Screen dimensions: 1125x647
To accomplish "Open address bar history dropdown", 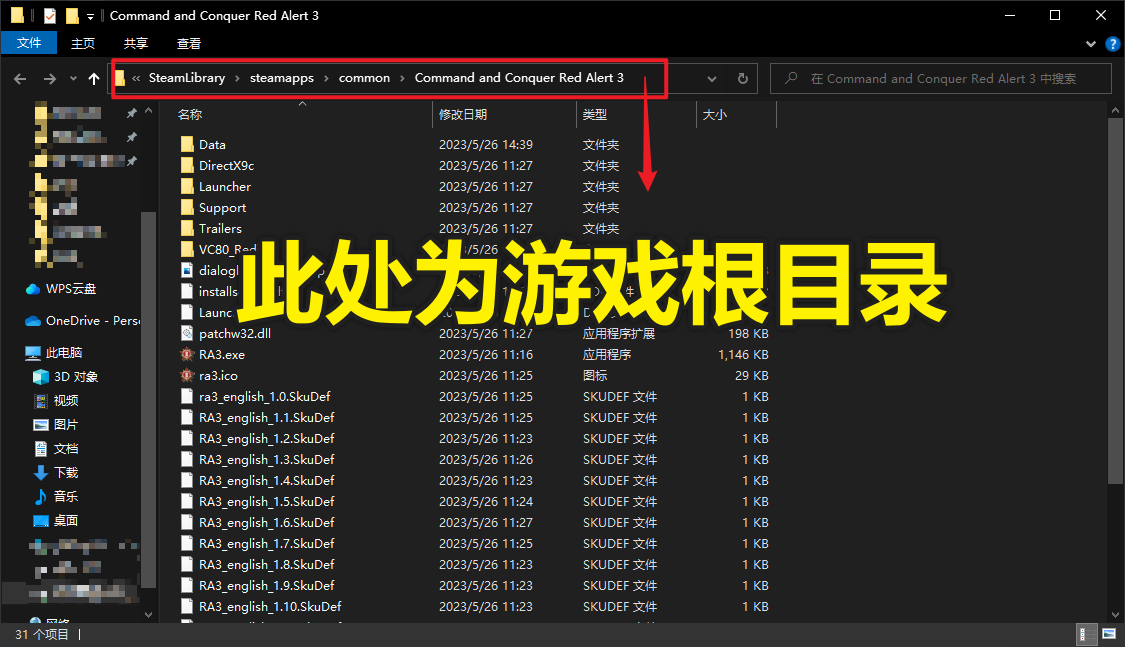I will (x=712, y=79).
